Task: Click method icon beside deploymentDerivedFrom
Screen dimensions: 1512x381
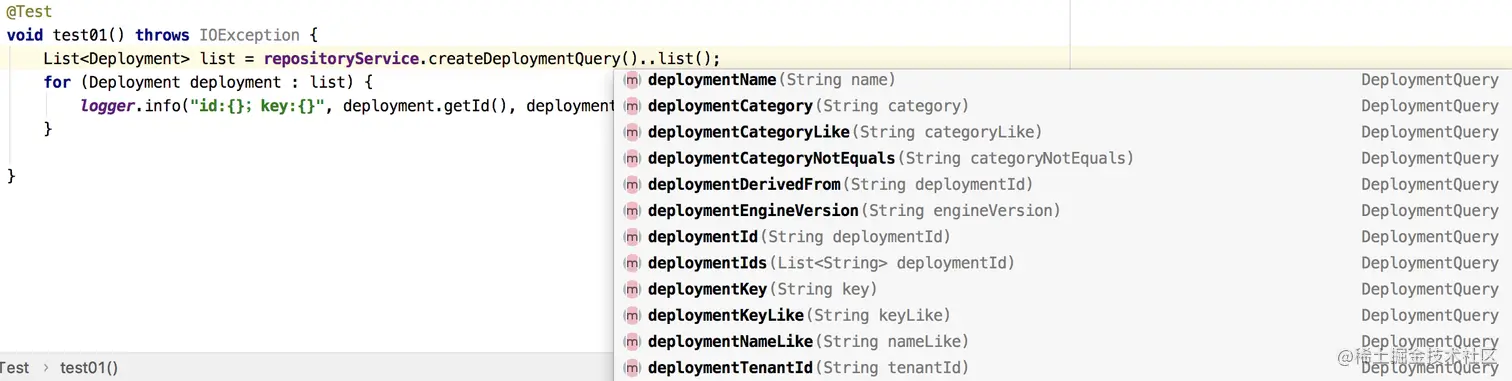Action: [632, 184]
